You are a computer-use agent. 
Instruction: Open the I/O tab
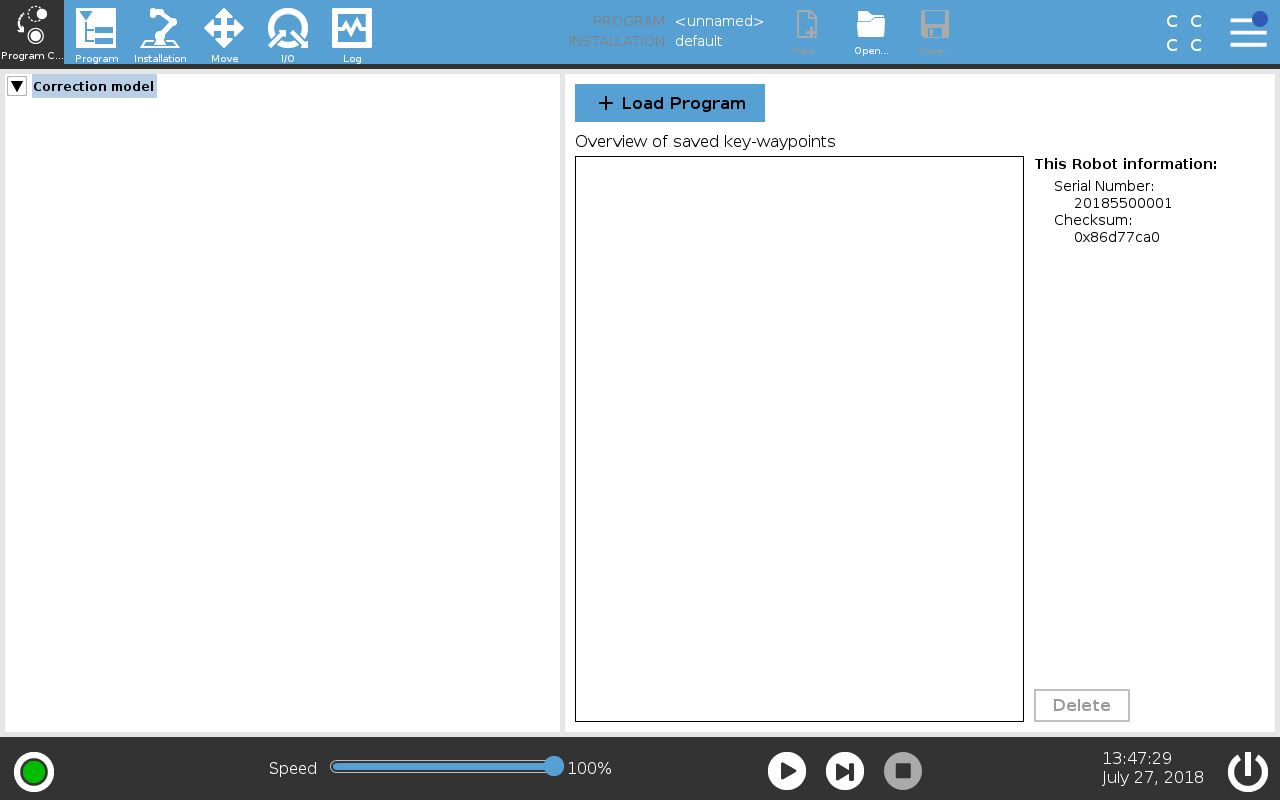click(288, 32)
